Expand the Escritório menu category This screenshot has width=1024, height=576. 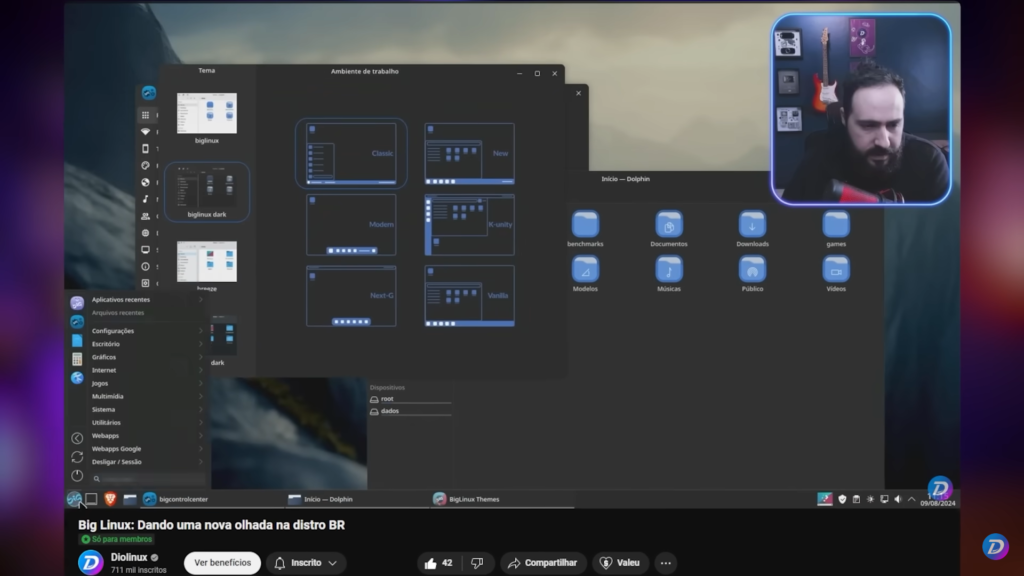click(147, 344)
